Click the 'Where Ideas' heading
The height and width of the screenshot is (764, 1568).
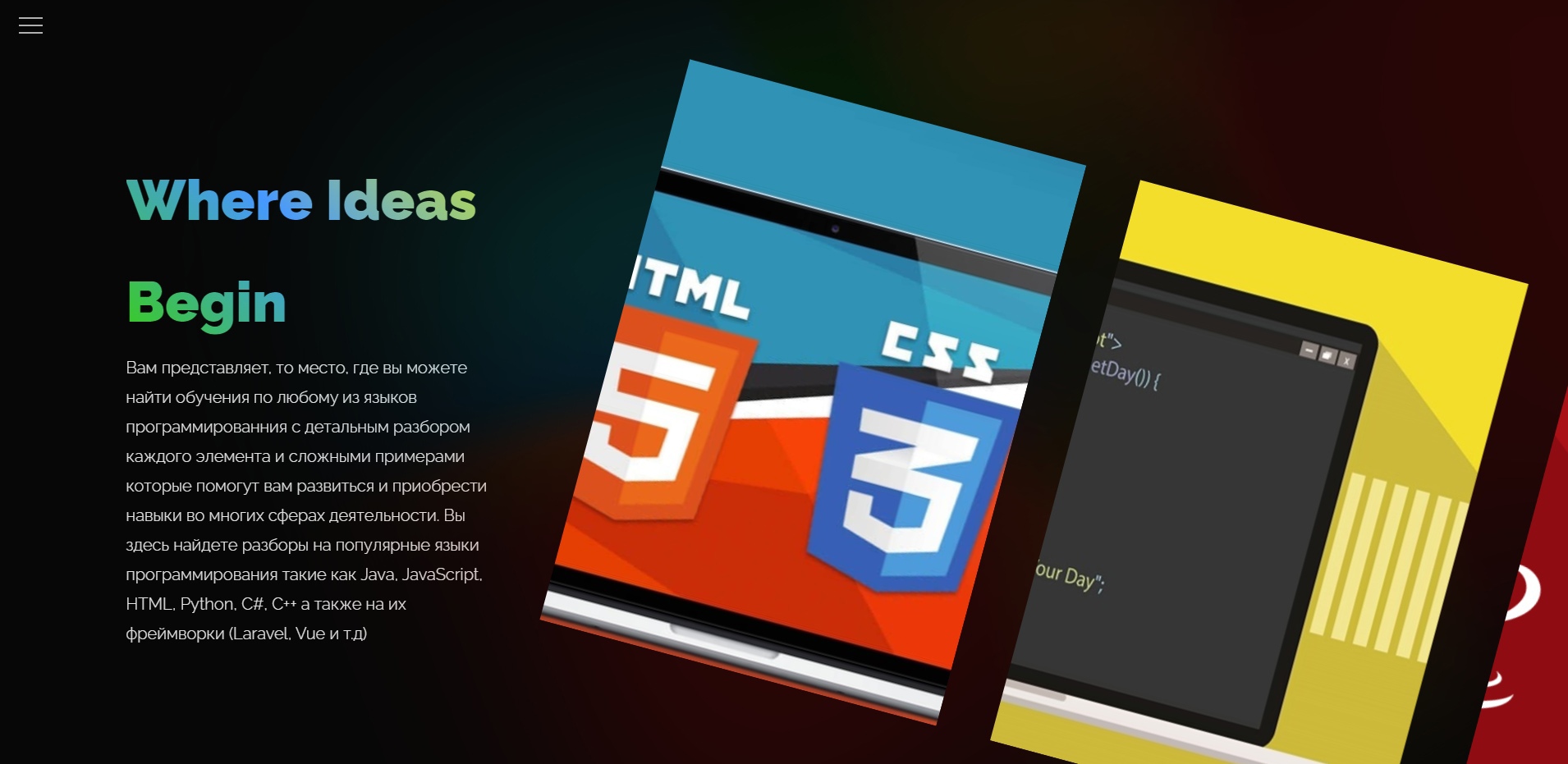coord(299,199)
